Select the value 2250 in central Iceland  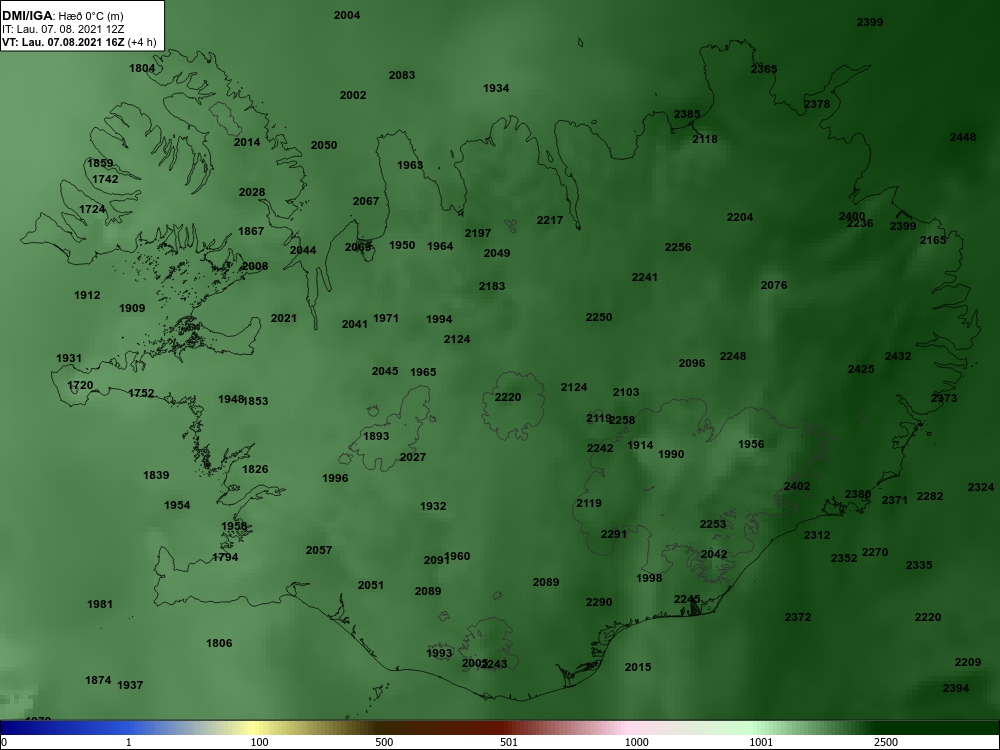(x=599, y=318)
